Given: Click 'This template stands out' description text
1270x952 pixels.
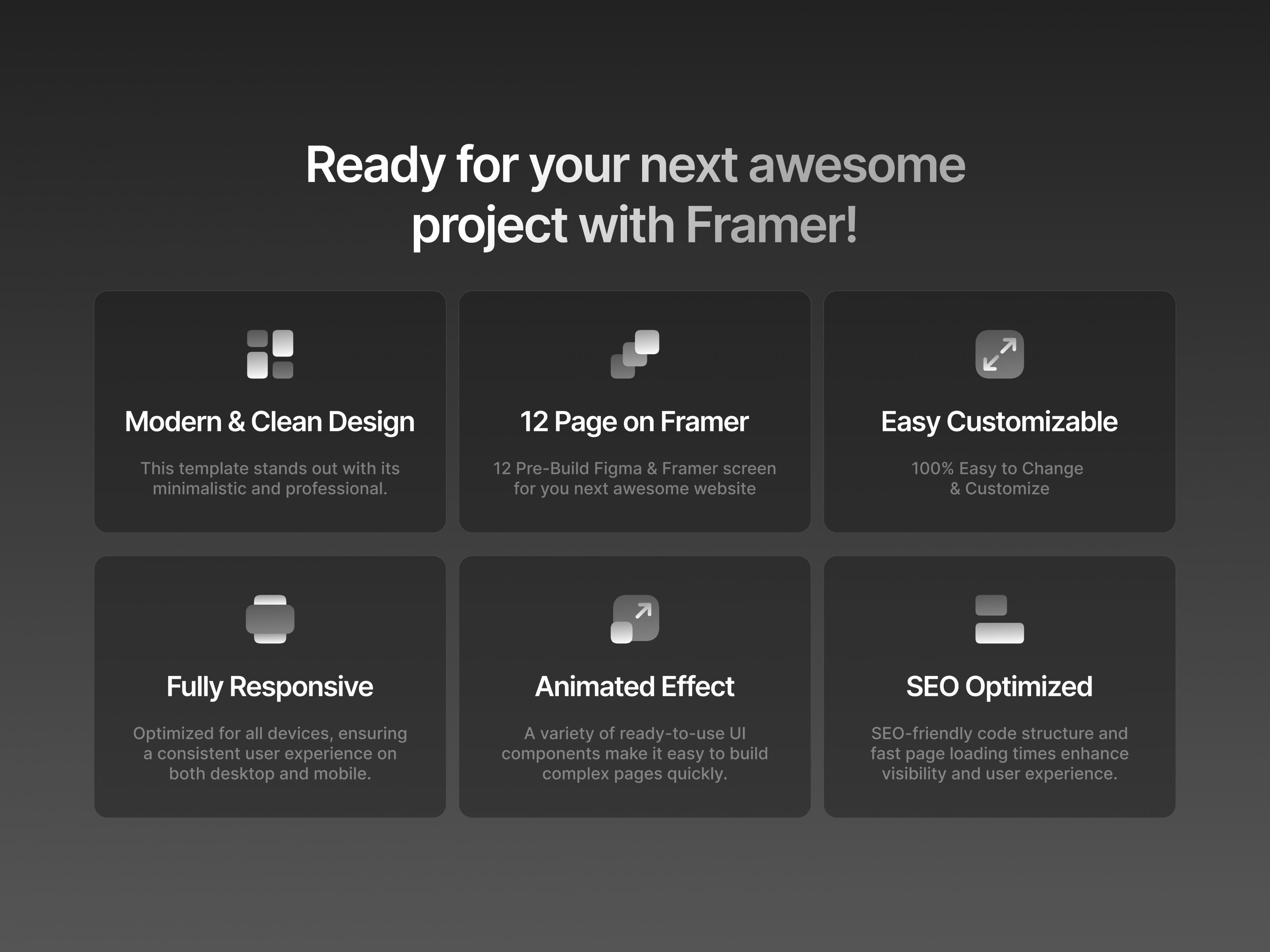Looking at the screenshot, I should click(x=270, y=479).
